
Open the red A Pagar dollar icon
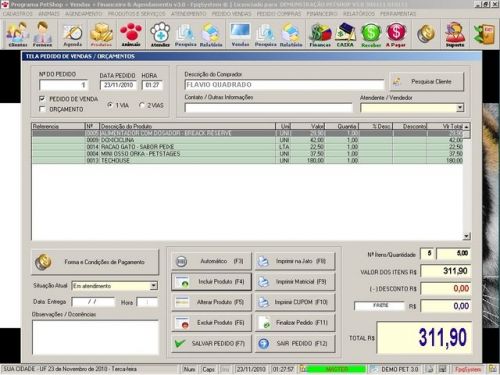point(396,35)
